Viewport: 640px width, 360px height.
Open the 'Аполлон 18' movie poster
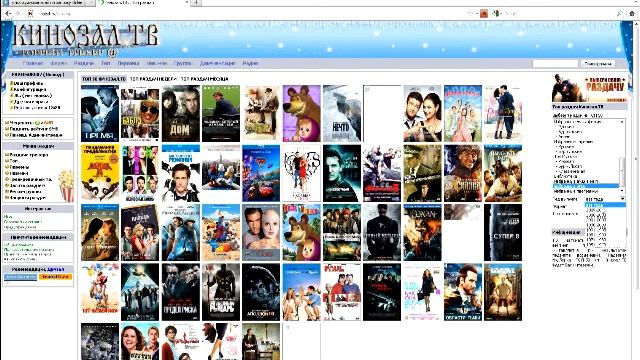[261, 292]
